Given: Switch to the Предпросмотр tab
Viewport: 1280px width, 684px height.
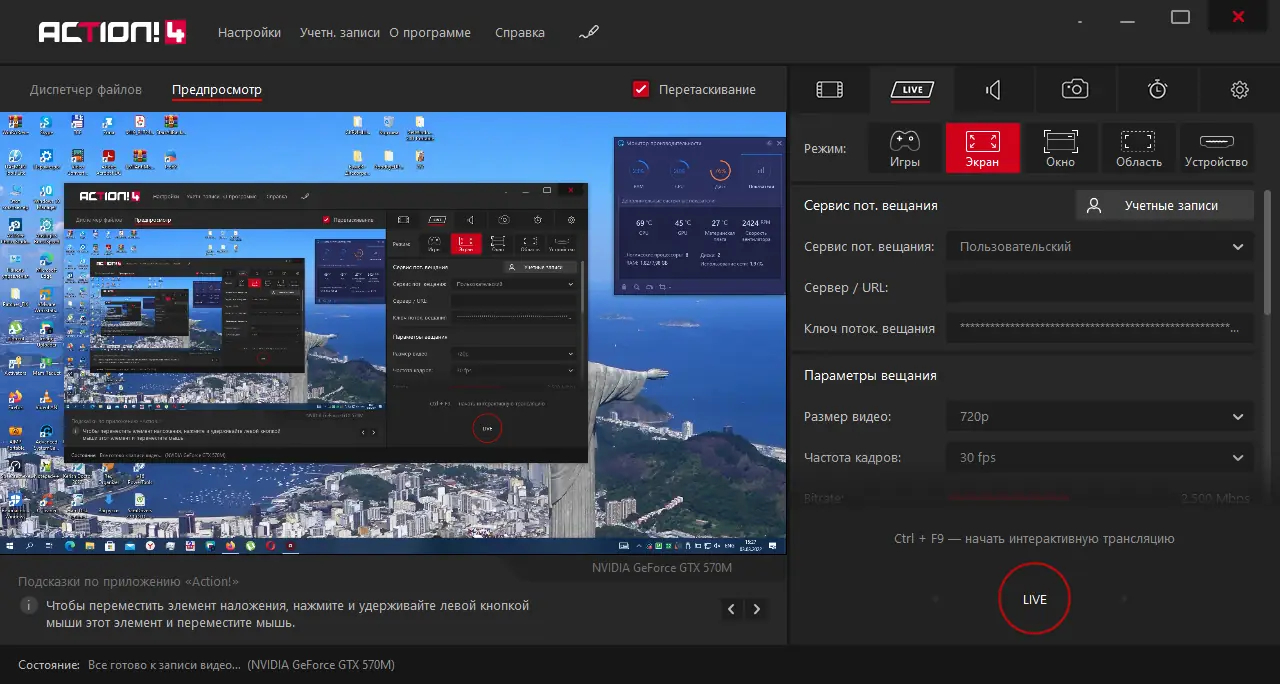Looking at the screenshot, I should (217, 89).
